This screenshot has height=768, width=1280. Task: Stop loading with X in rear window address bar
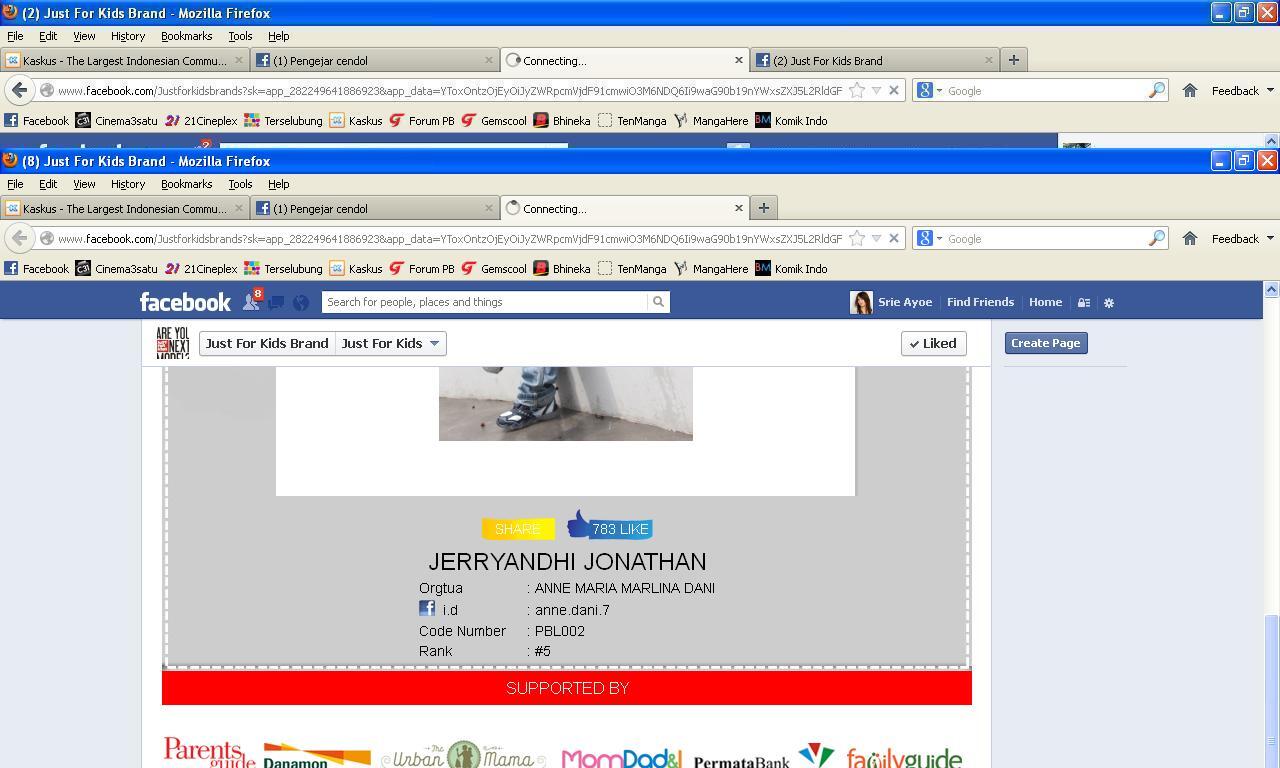tap(894, 90)
